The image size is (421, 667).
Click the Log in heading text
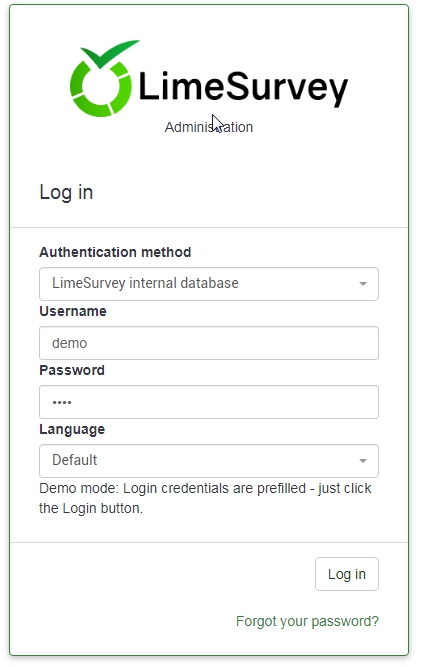[x=66, y=192]
